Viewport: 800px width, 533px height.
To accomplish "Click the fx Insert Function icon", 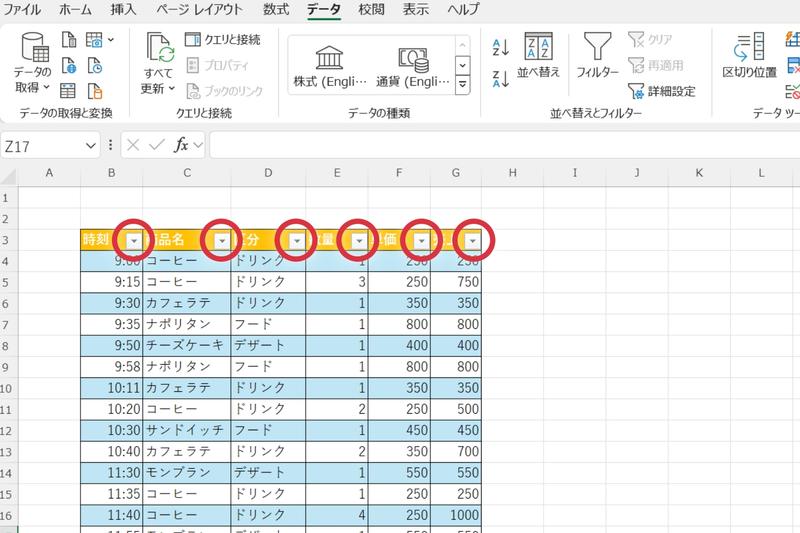I will (181, 145).
